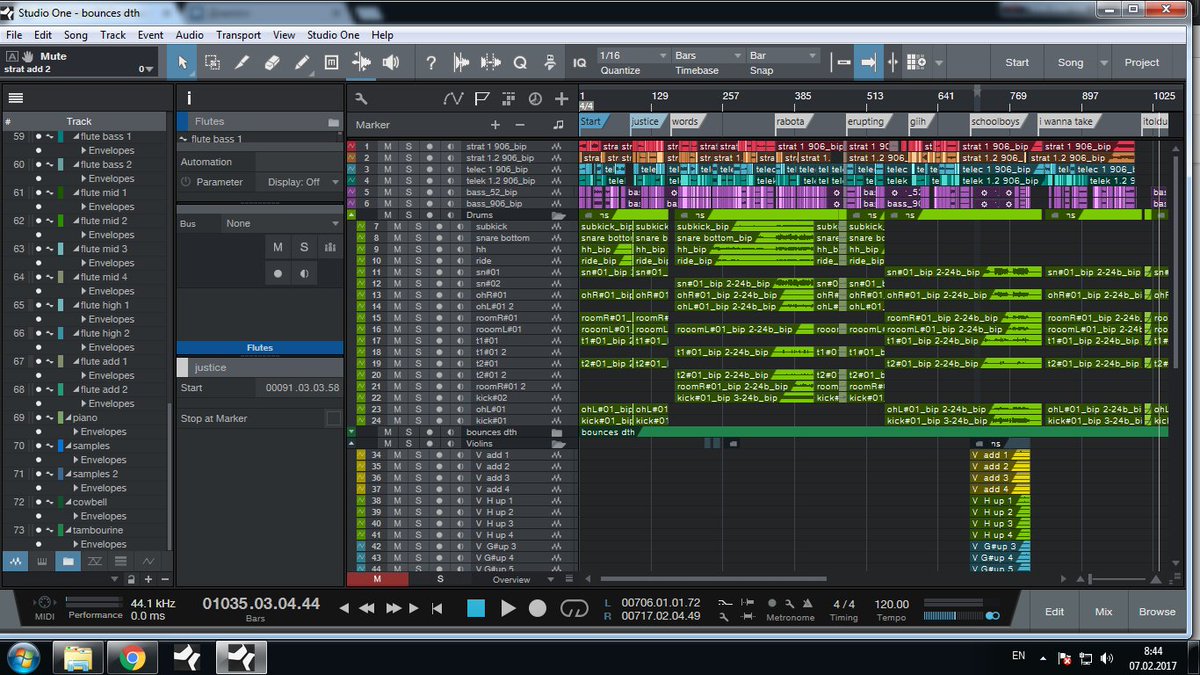Select the Arrow tool
Viewport: 1200px width, 675px height.
coord(182,63)
